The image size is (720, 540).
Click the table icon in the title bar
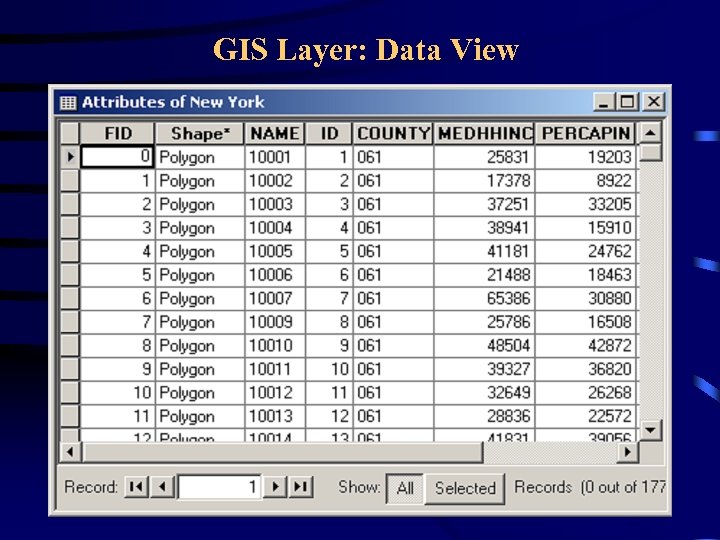(68, 102)
